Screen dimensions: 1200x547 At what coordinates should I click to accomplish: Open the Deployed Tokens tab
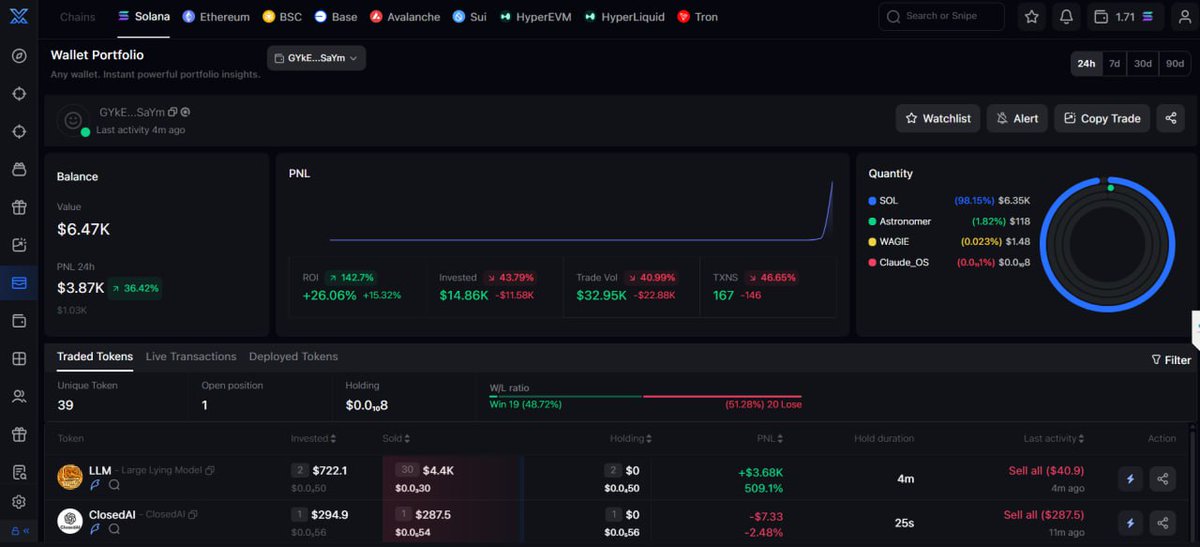coord(293,357)
